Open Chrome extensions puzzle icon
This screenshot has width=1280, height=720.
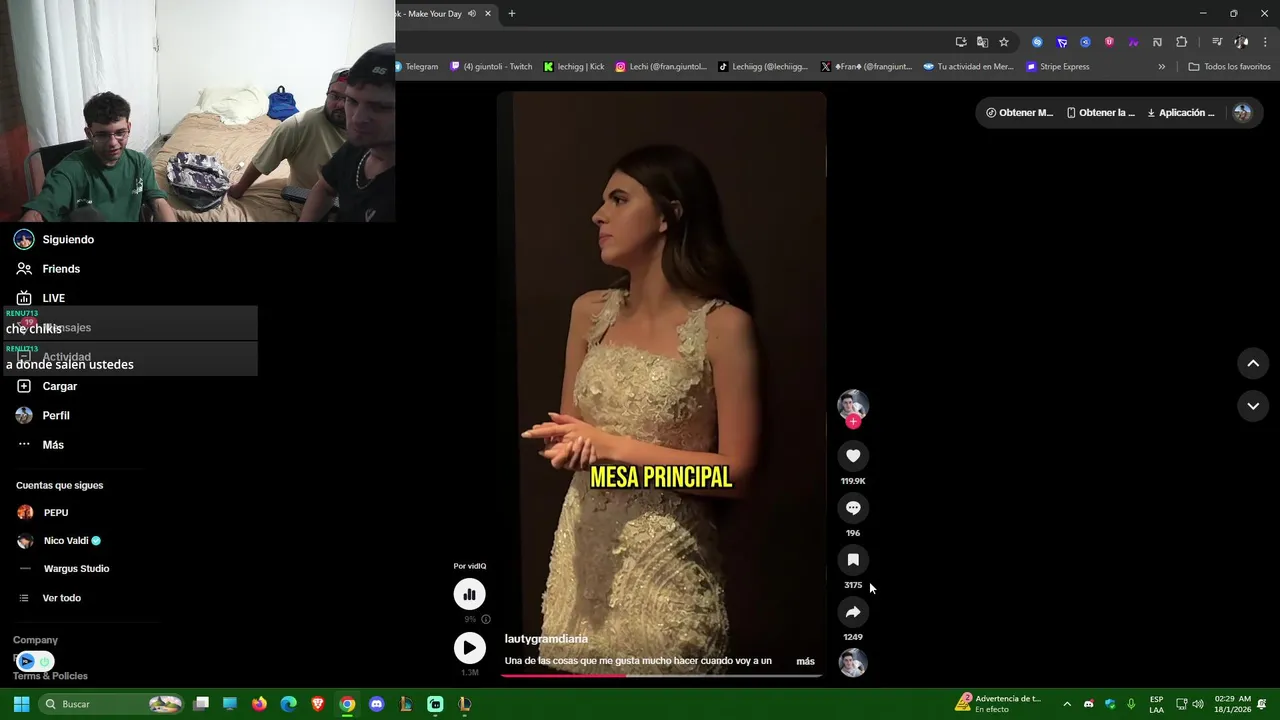1182,42
